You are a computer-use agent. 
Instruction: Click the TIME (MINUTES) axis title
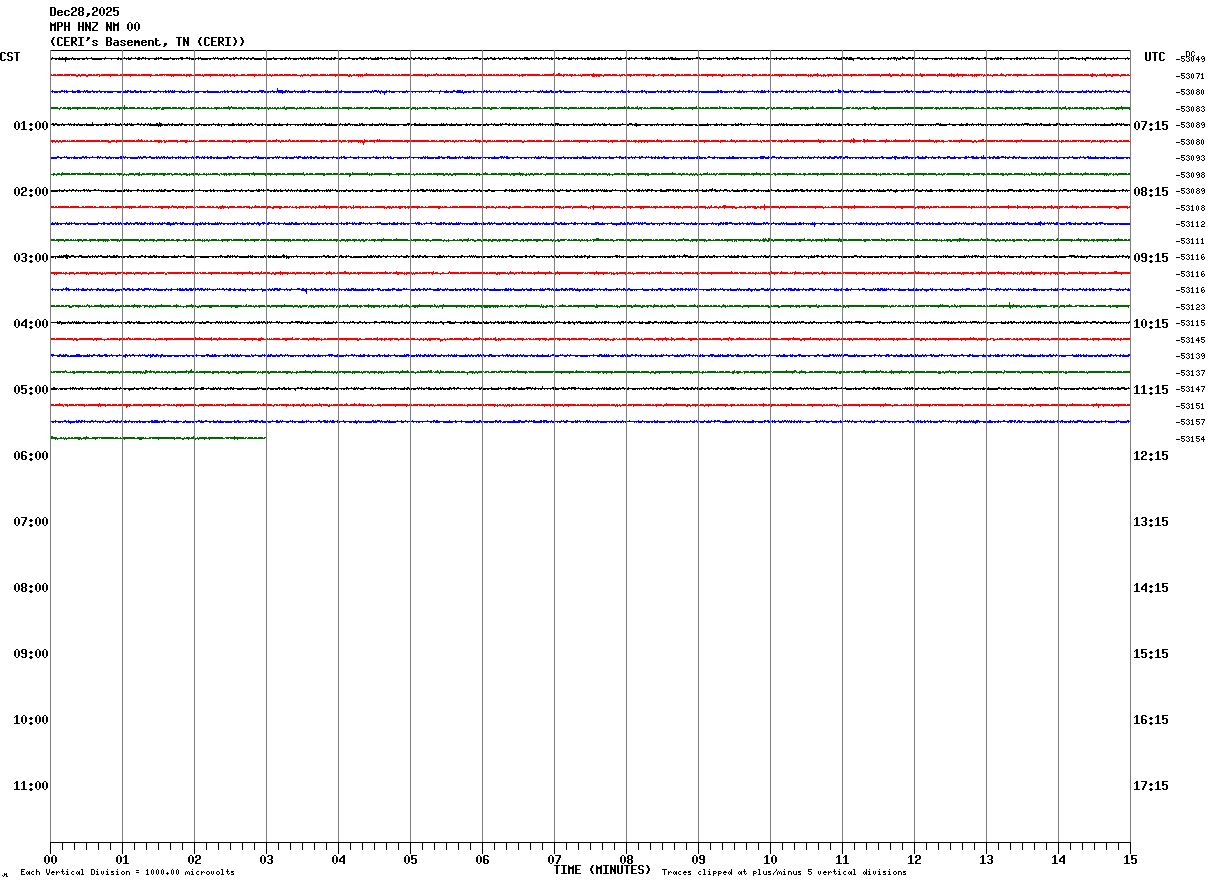point(602,870)
